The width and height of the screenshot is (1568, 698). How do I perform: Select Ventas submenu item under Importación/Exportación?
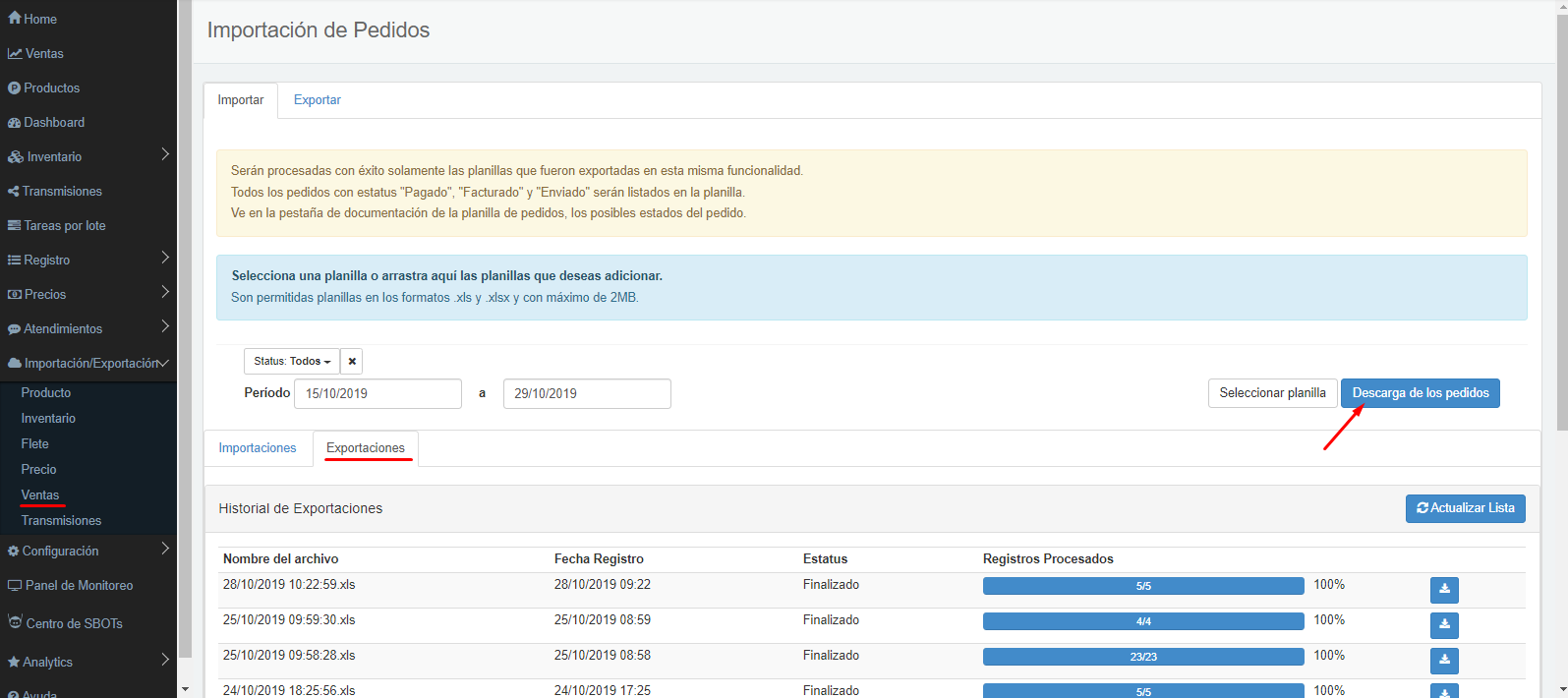pyautogui.click(x=40, y=495)
